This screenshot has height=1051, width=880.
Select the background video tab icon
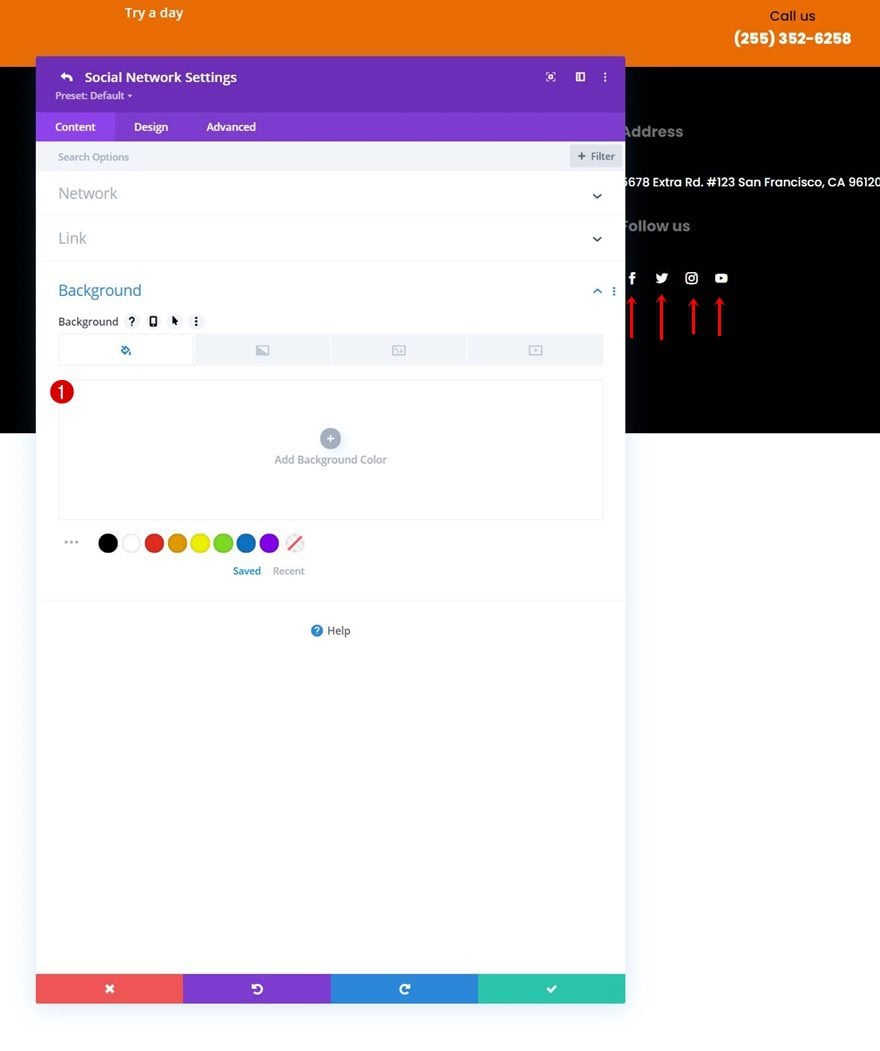(x=536, y=350)
